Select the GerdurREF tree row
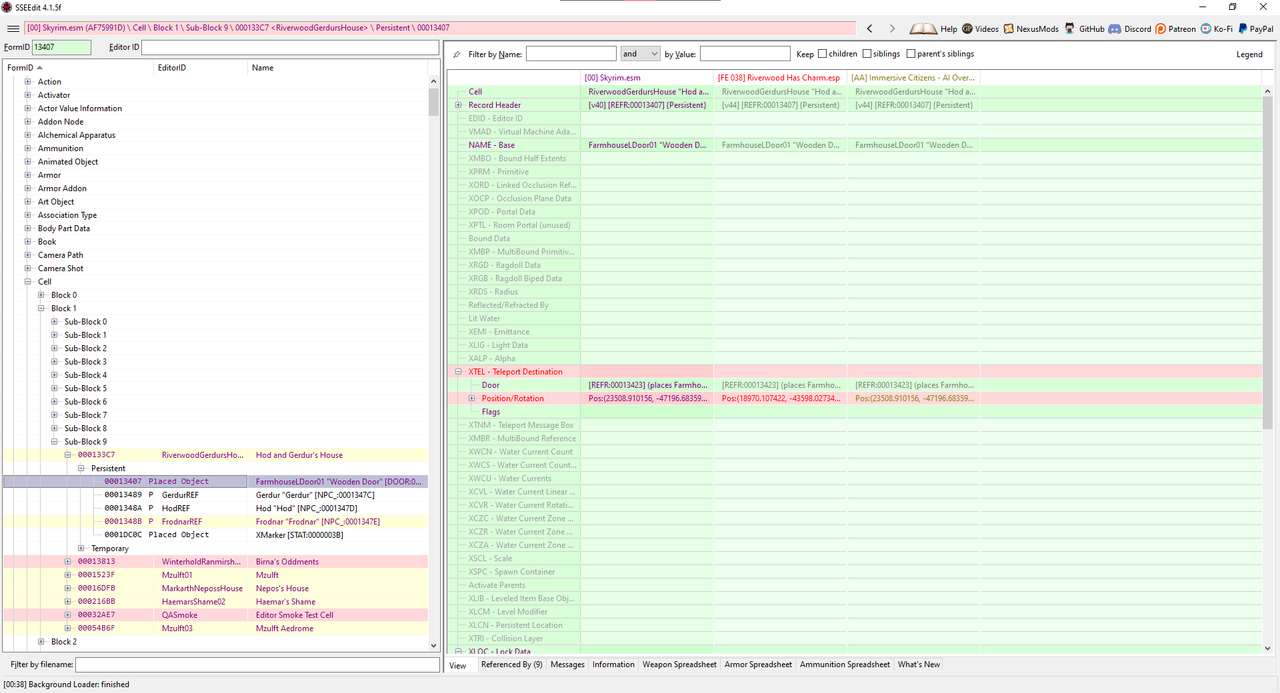Image resolution: width=1280 pixels, height=693 pixels. tap(215, 495)
